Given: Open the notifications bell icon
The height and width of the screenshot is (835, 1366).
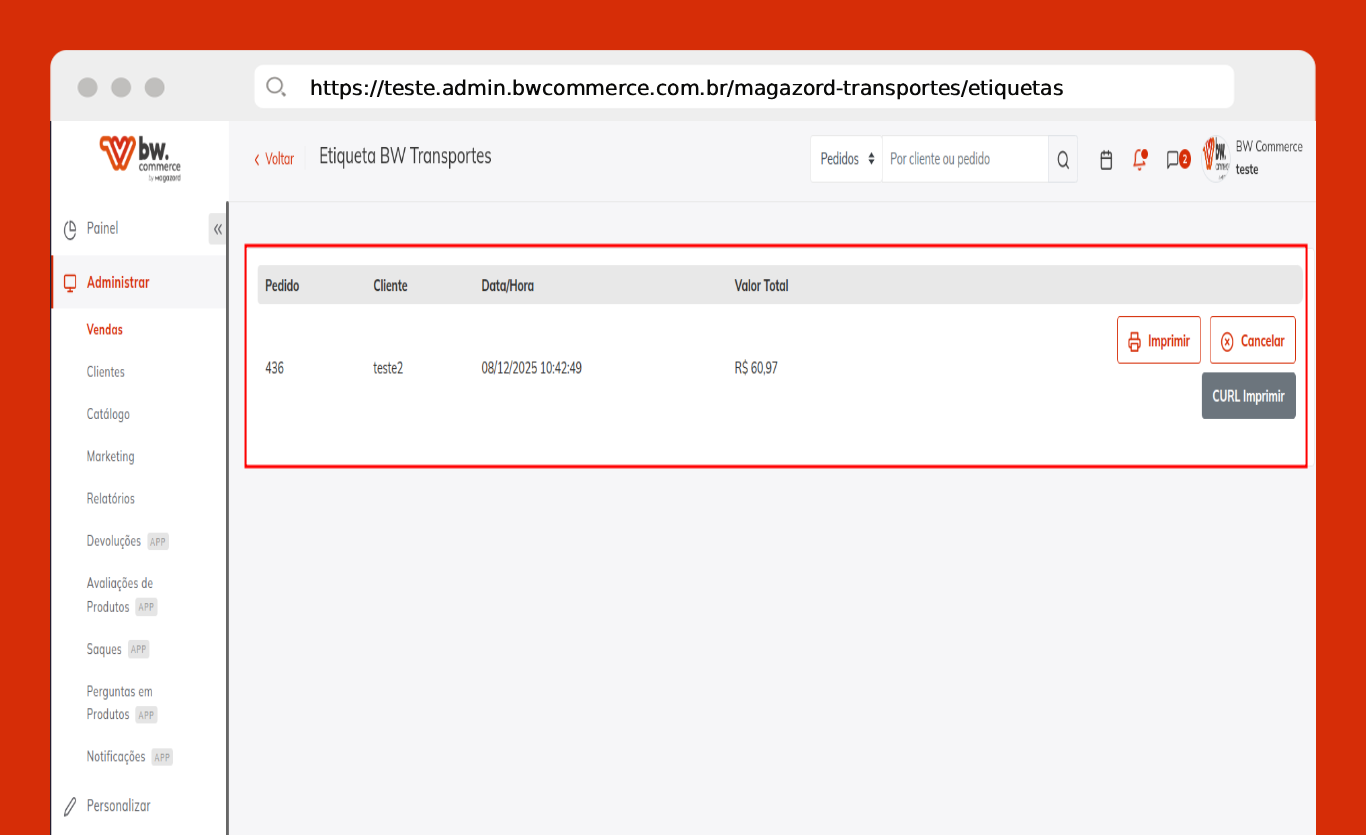Looking at the screenshot, I should [x=1139, y=160].
